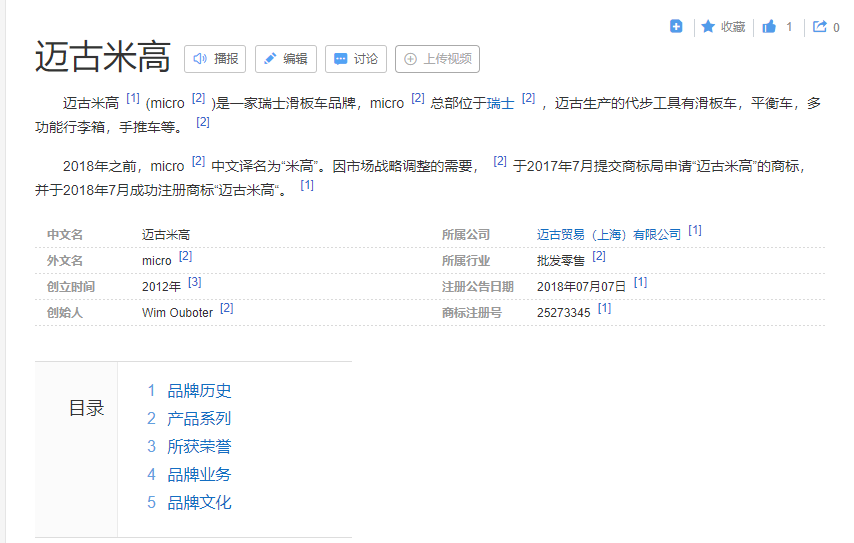The width and height of the screenshot is (854, 543).
Task: Click reference [2] after 手推车等
Action: [x=203, y=122]
